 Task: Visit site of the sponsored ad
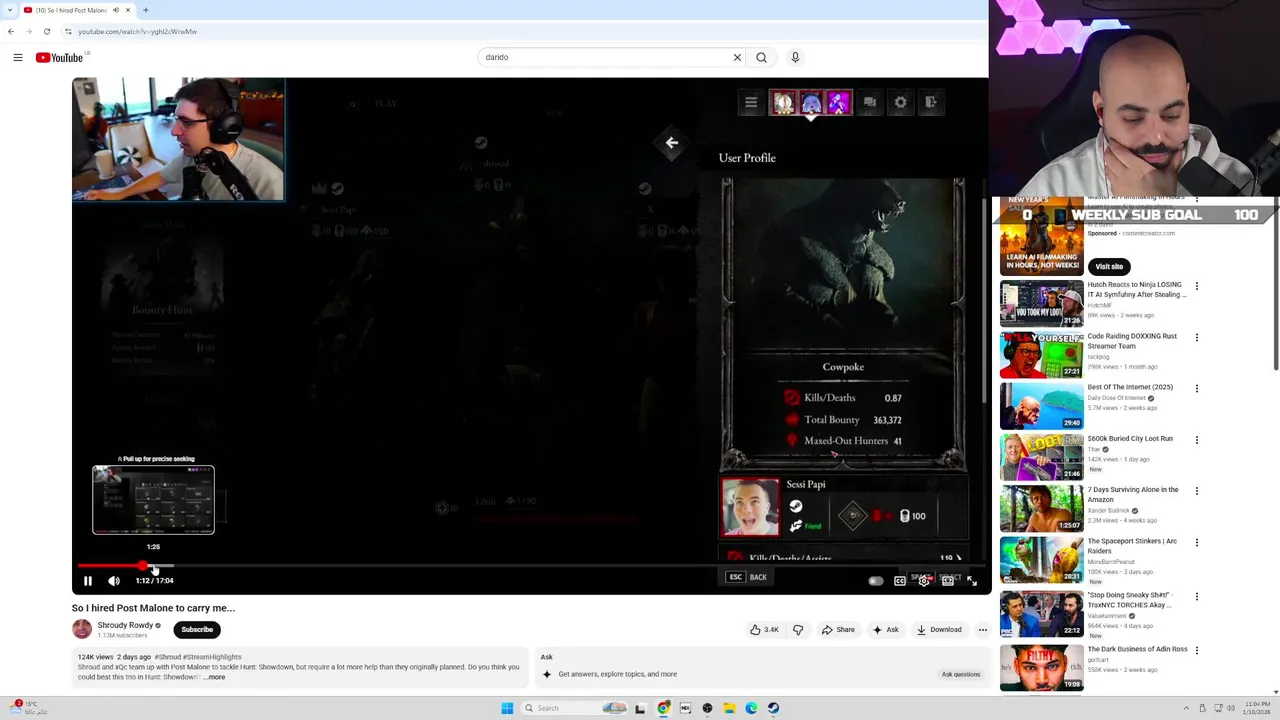click(x=1109, y=266)
